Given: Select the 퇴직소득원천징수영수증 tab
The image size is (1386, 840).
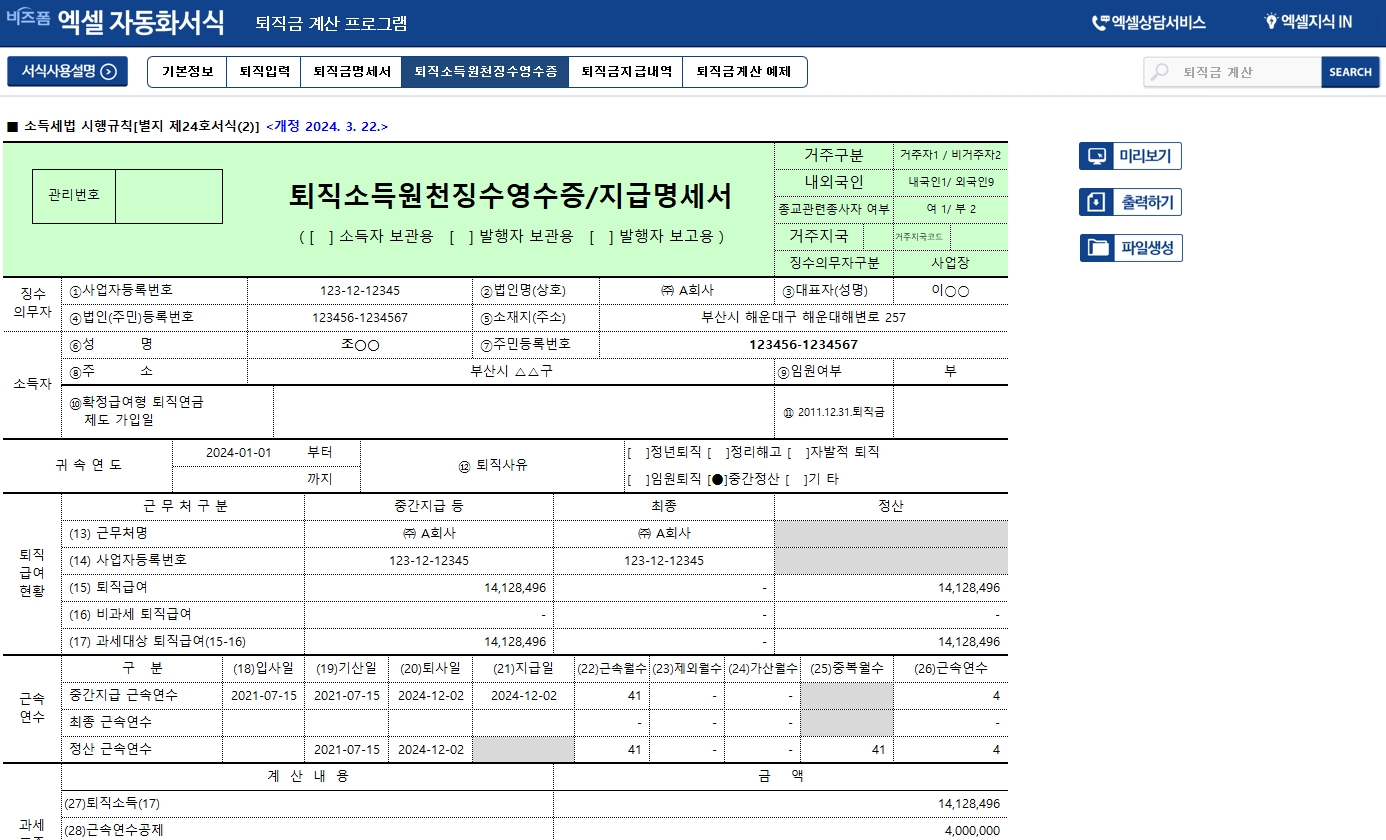Looking at the screenshot, I should click(x=485, y=72).
